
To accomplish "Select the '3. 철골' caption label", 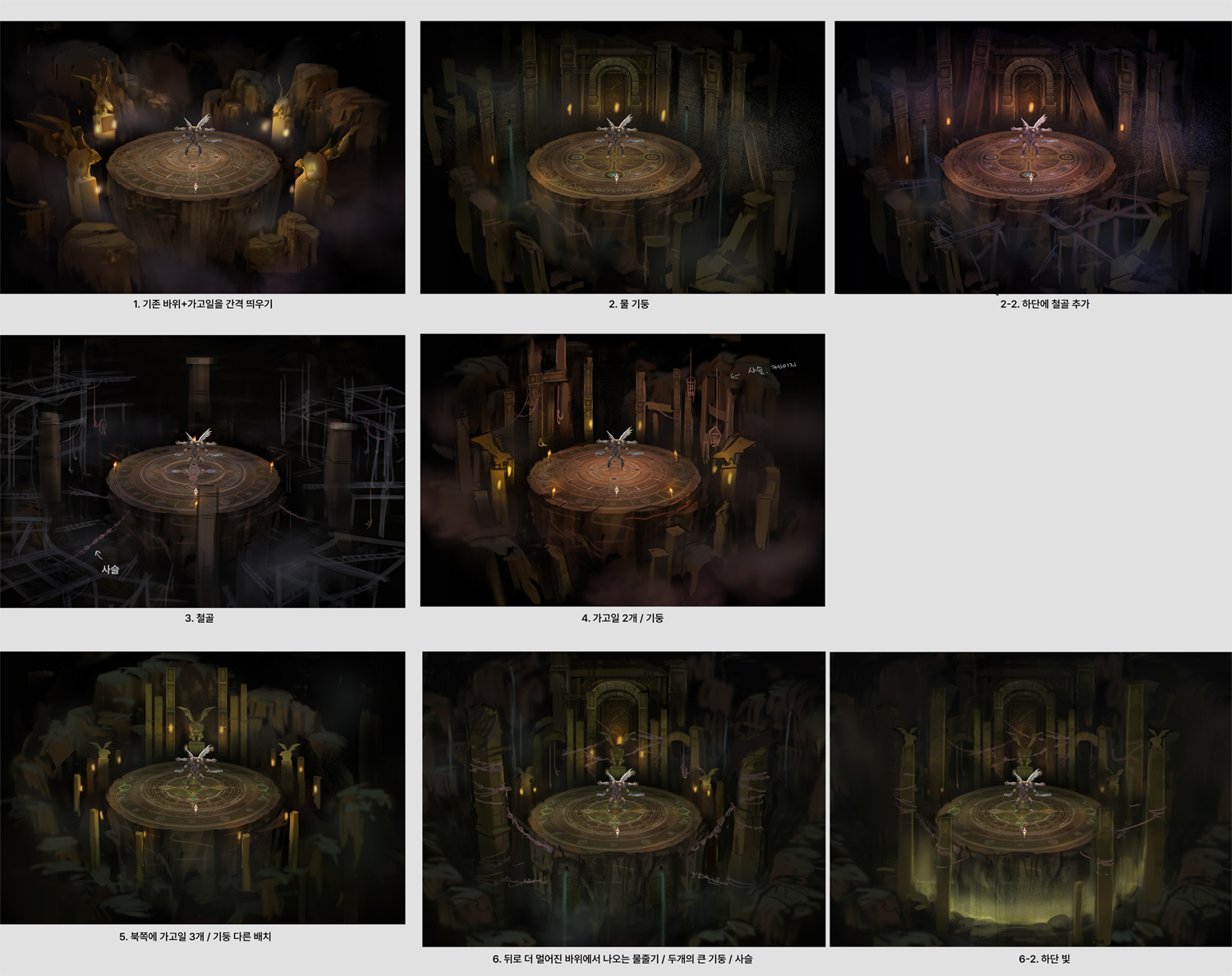I will pos(199,618).
